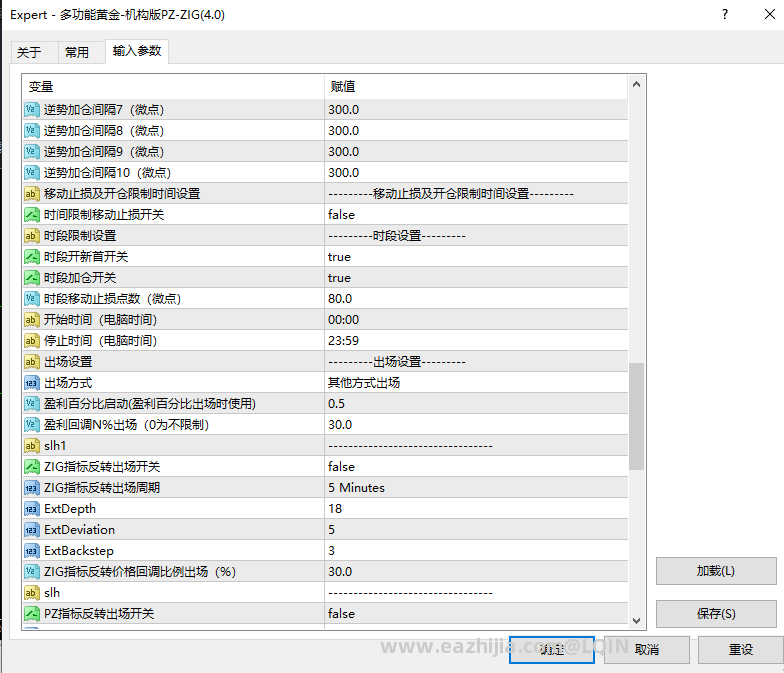
Task: Click the icon beside 逆势加仓间隔7 row
Action: pos(32,110)
